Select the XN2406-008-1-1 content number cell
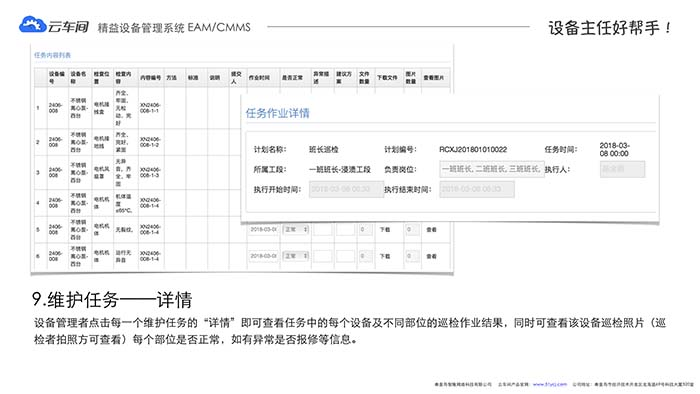 (x=150, y=108)
